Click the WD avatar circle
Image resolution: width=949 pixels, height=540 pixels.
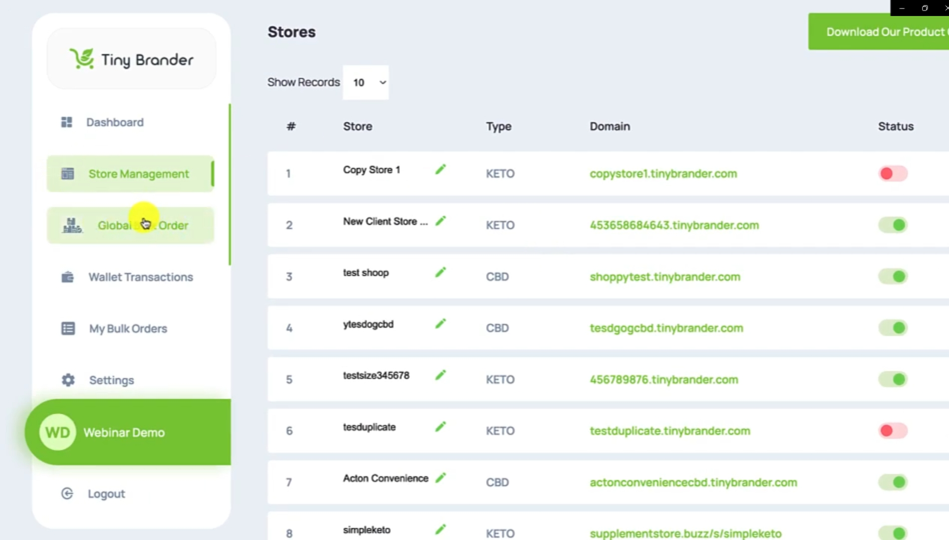pos(57,432)
